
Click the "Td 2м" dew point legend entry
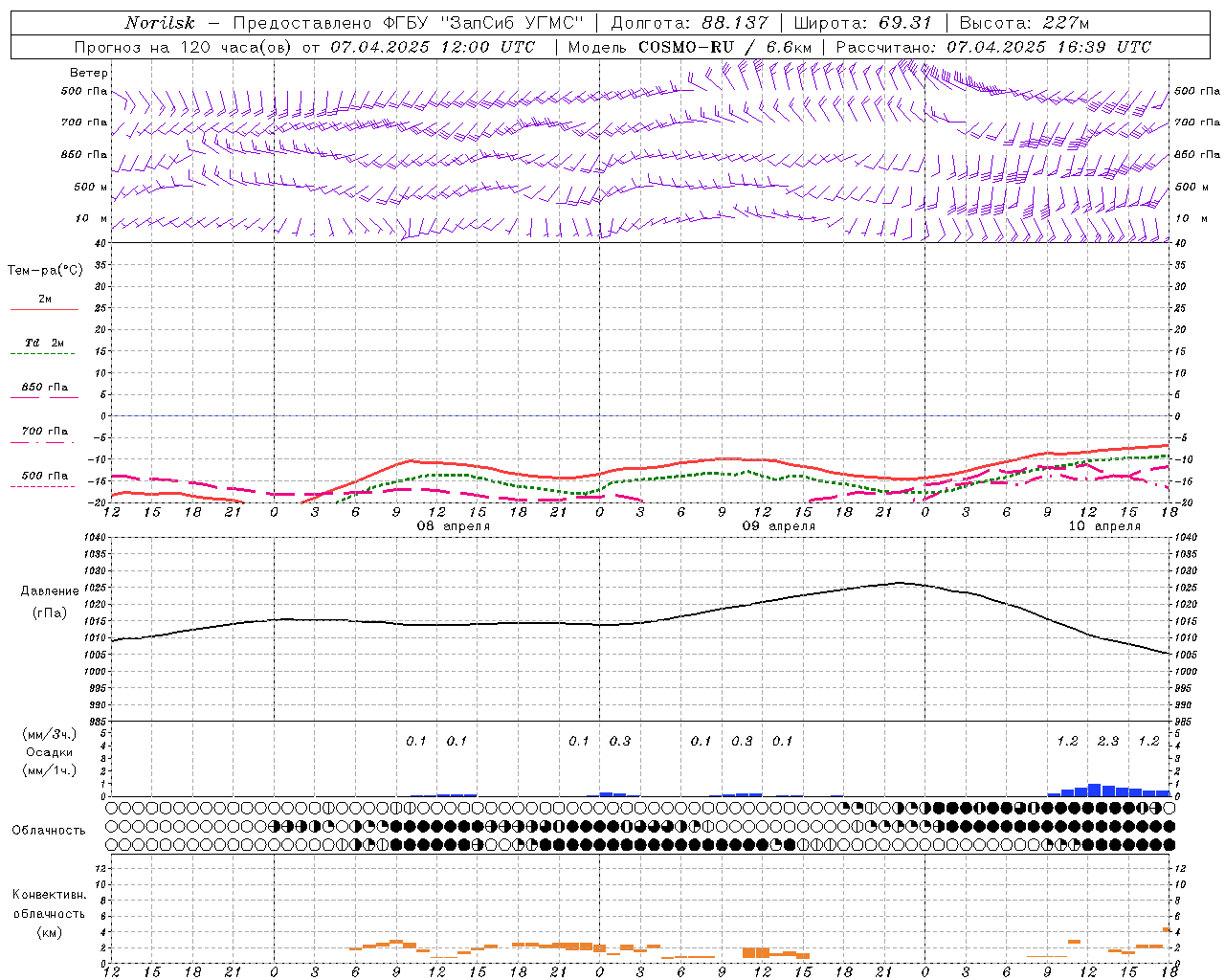pos(45,343)
